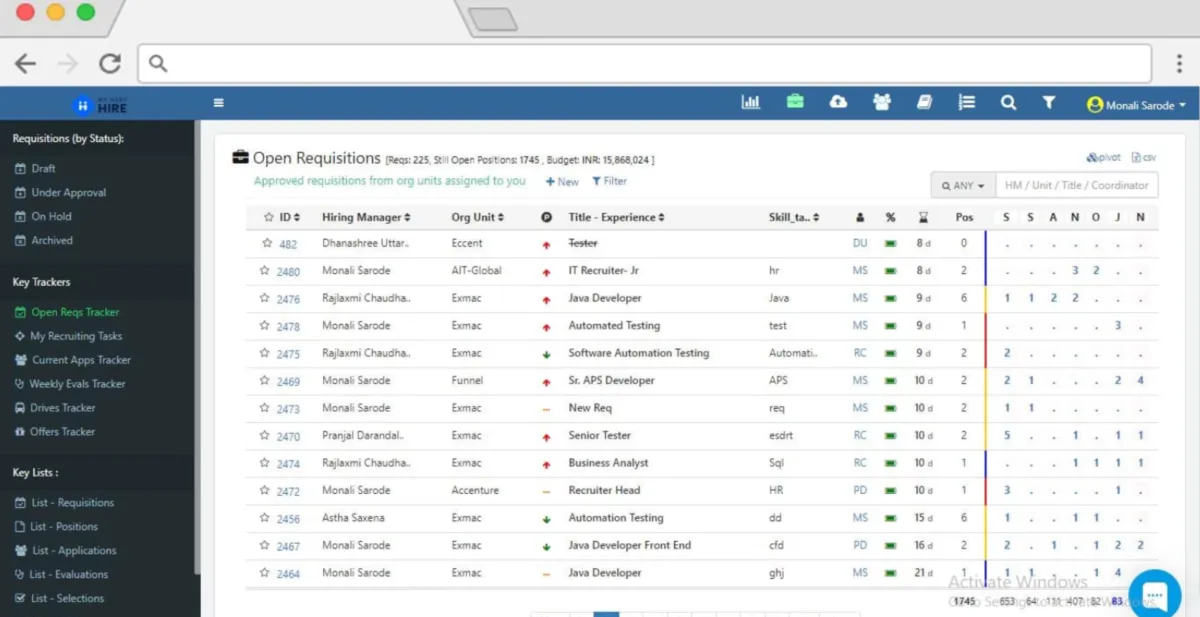Expand the ANY search scope dropdown
This screenshot has width=1200, height=617.
(x=962, y=185)
